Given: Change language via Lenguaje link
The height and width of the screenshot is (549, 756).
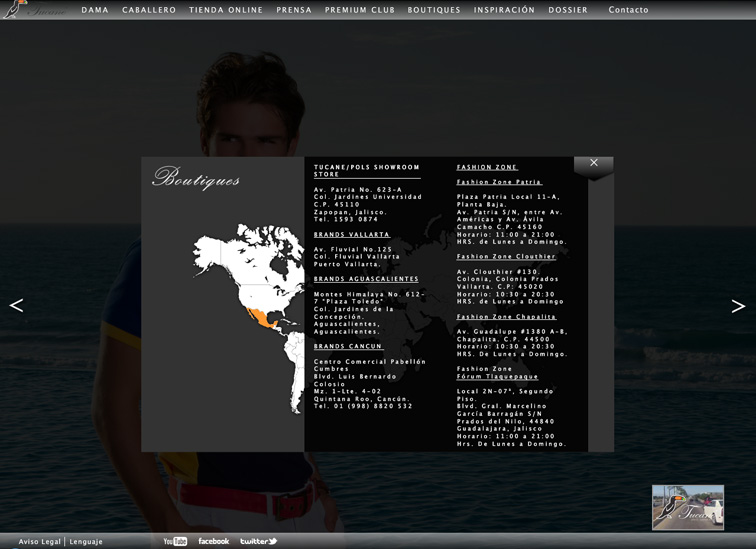Looking at the screenshot, I should coord(86,541).
